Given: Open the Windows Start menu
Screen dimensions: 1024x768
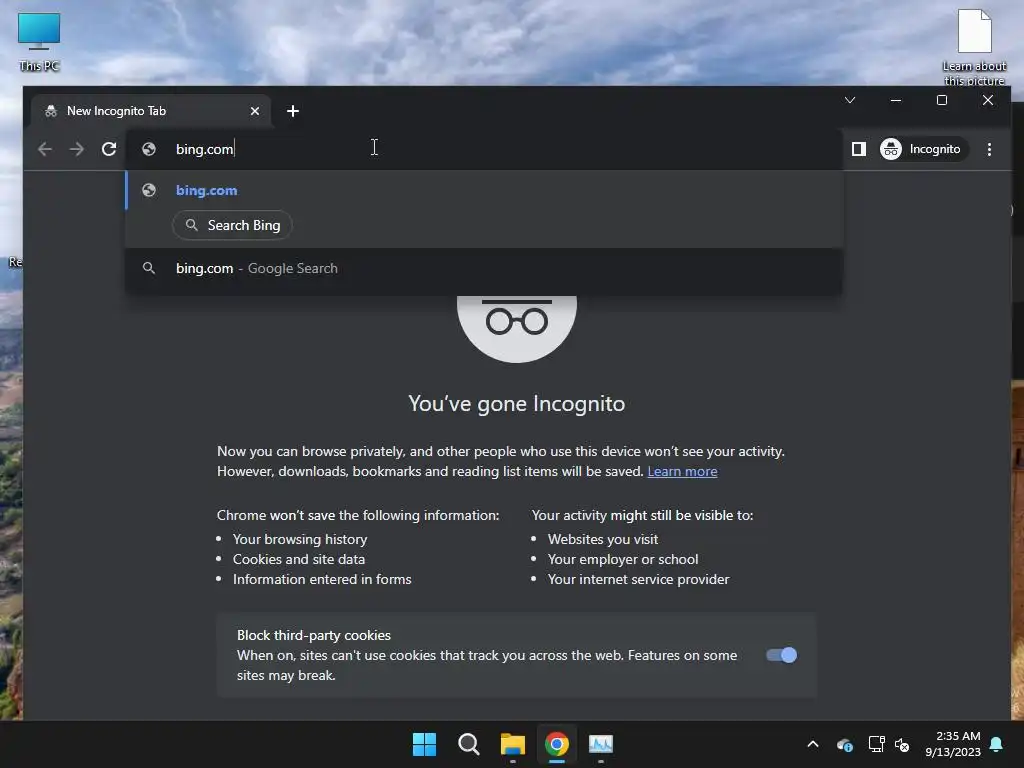Looking at the screenshot, I should tap(424, 744).
